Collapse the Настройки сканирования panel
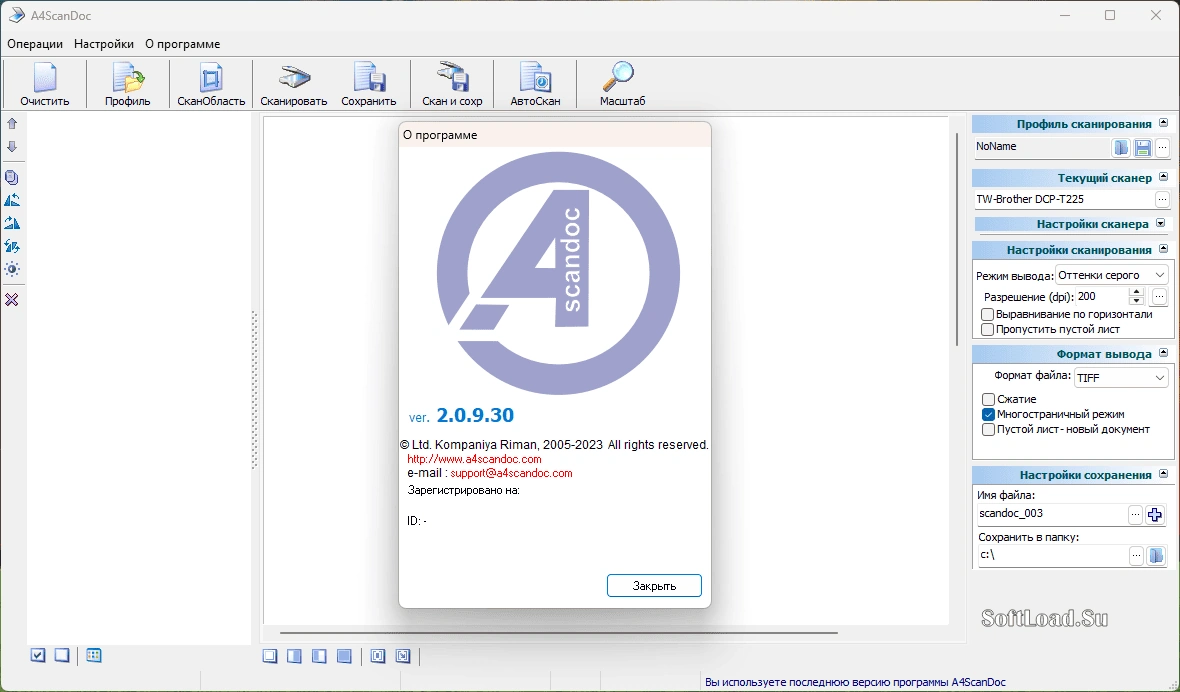Image resolution: width=1180 pixels, height=692 pixels. point(1163,248)
